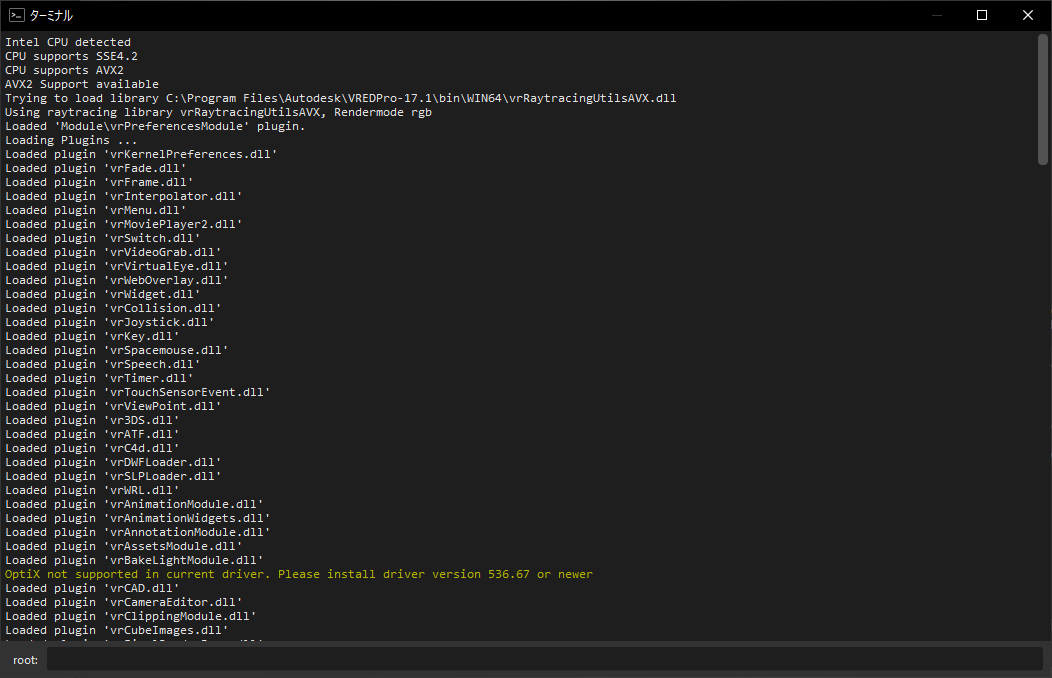Click the vrBakeLightModule.dll log line

pos(133,560)
